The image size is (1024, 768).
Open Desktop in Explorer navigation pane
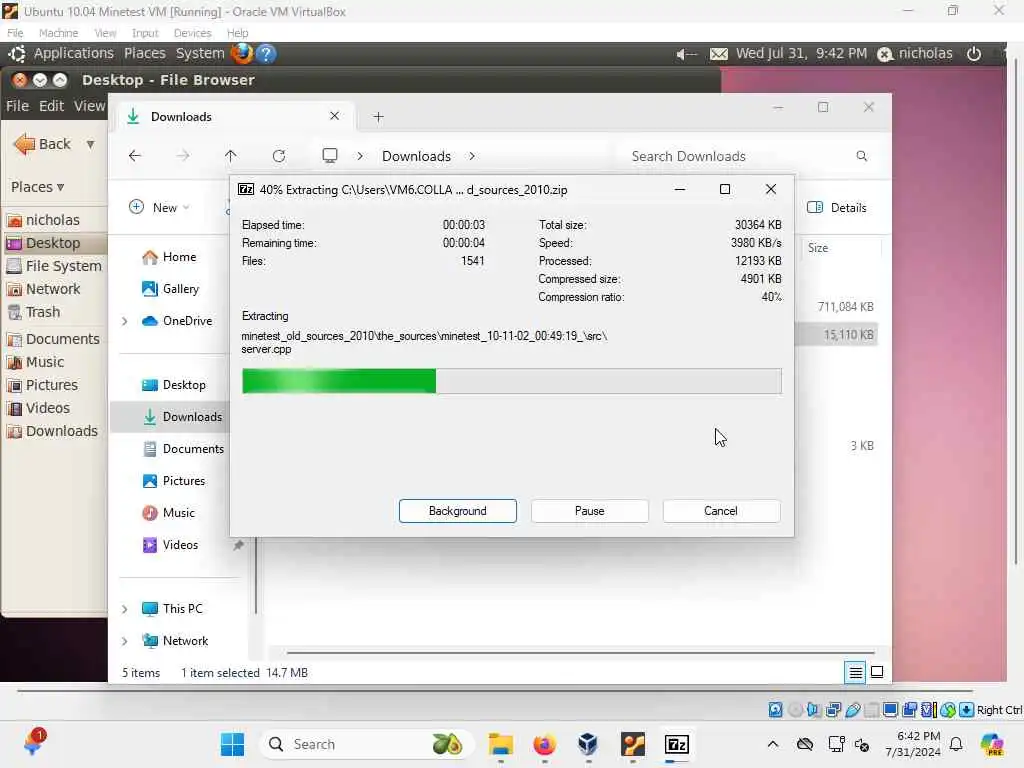pyautogui.click(x=174, y=385)
